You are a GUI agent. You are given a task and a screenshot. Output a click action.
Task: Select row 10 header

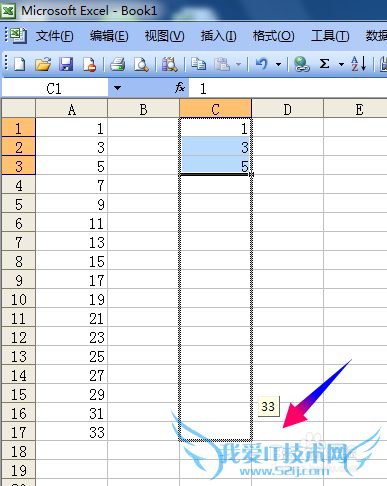coord(18,299)
